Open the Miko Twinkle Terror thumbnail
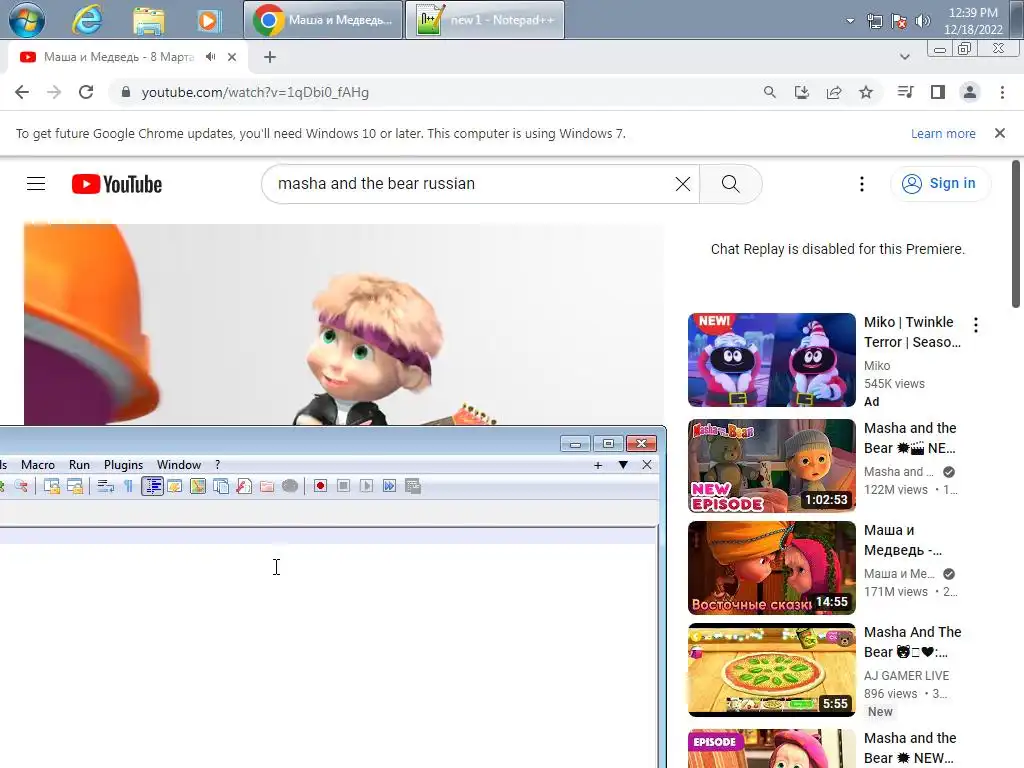Image resolution: width=1024 pixels, height=768 pixels. click(771, 360)
